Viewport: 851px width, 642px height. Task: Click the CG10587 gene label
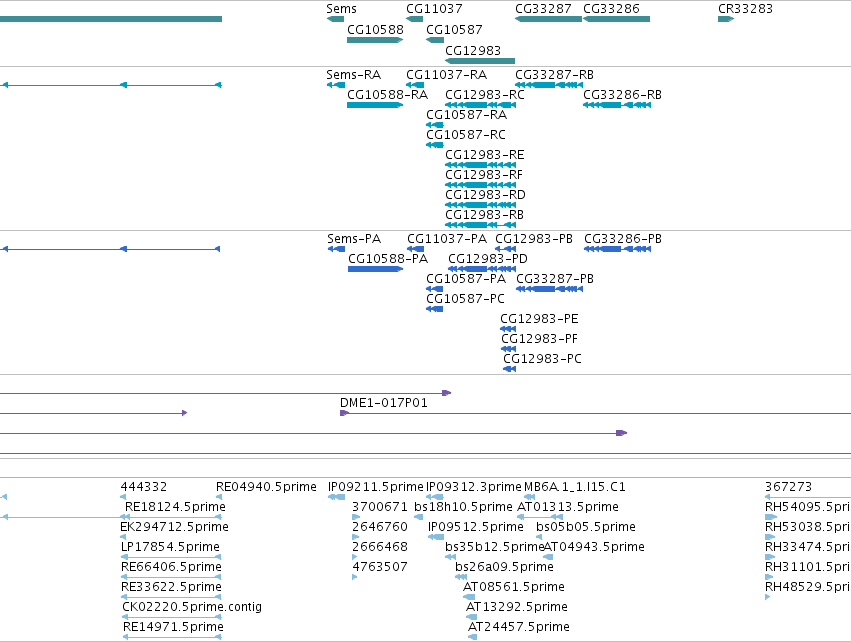pyautogui.click(x=454, y=29)
